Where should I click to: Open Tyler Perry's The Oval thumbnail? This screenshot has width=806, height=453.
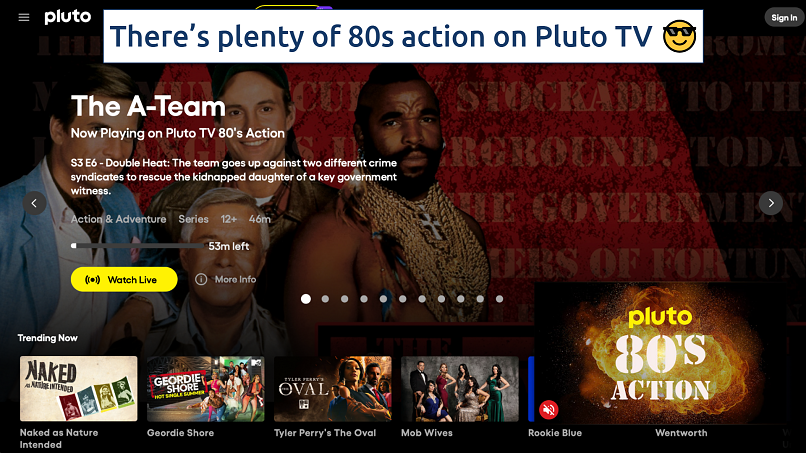[x=333, y=389]
